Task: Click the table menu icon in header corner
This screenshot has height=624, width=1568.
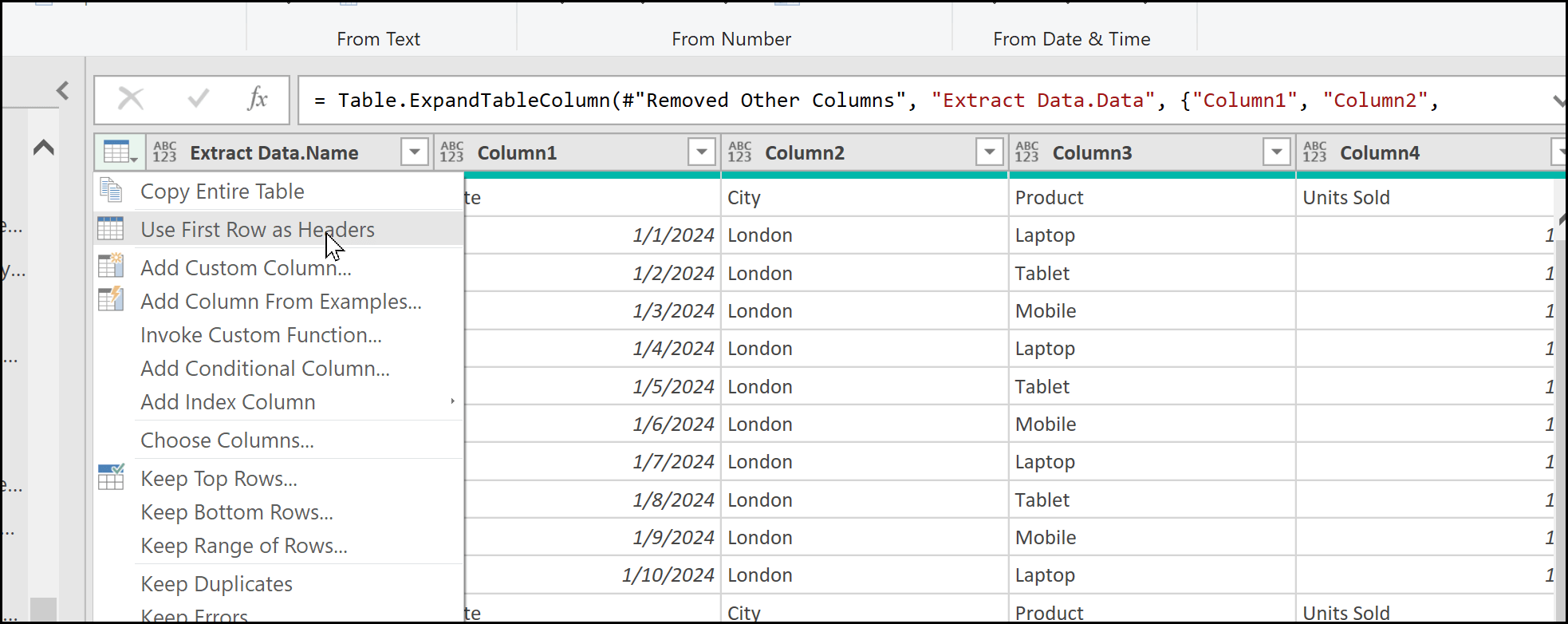Action: click(120, 152)
